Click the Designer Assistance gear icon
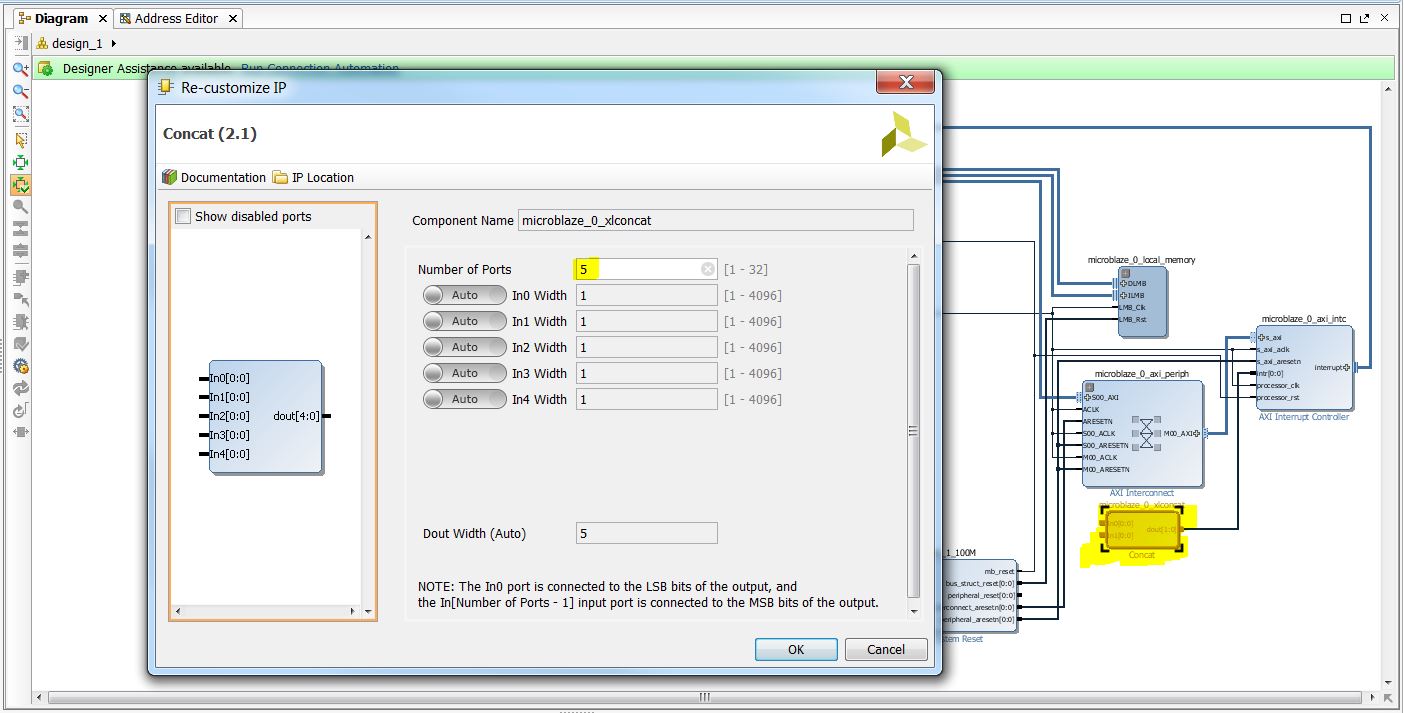Viewport: 1404px width, 713px height. 45,69
